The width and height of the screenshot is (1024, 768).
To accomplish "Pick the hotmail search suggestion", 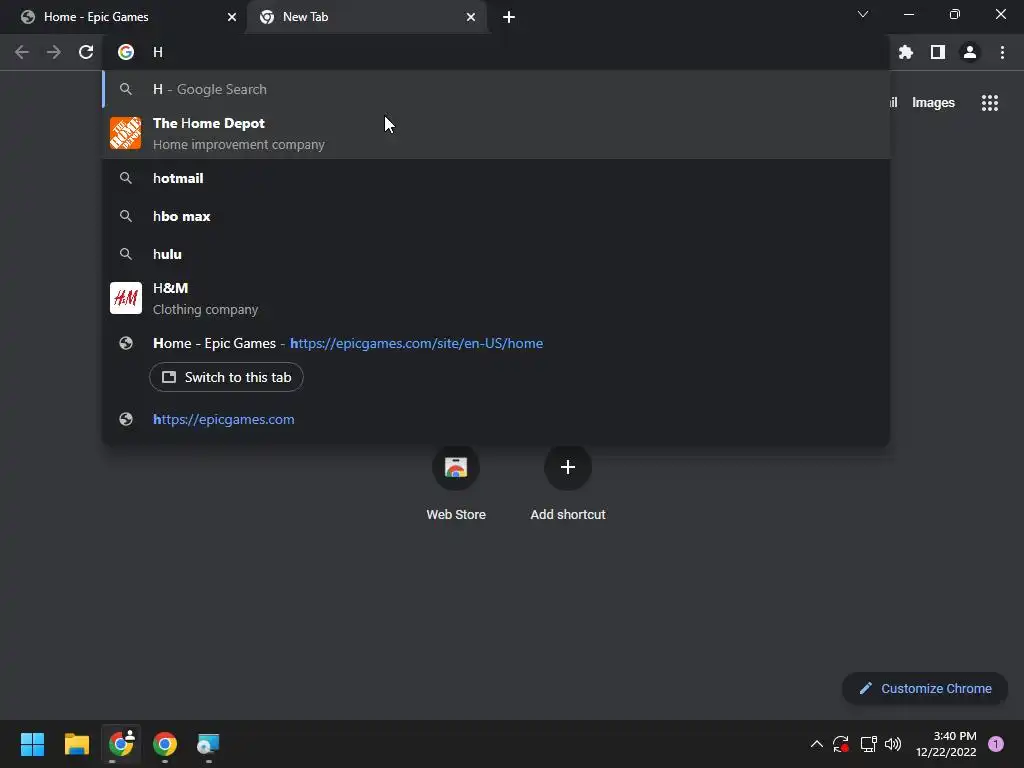I will point(496,178).
